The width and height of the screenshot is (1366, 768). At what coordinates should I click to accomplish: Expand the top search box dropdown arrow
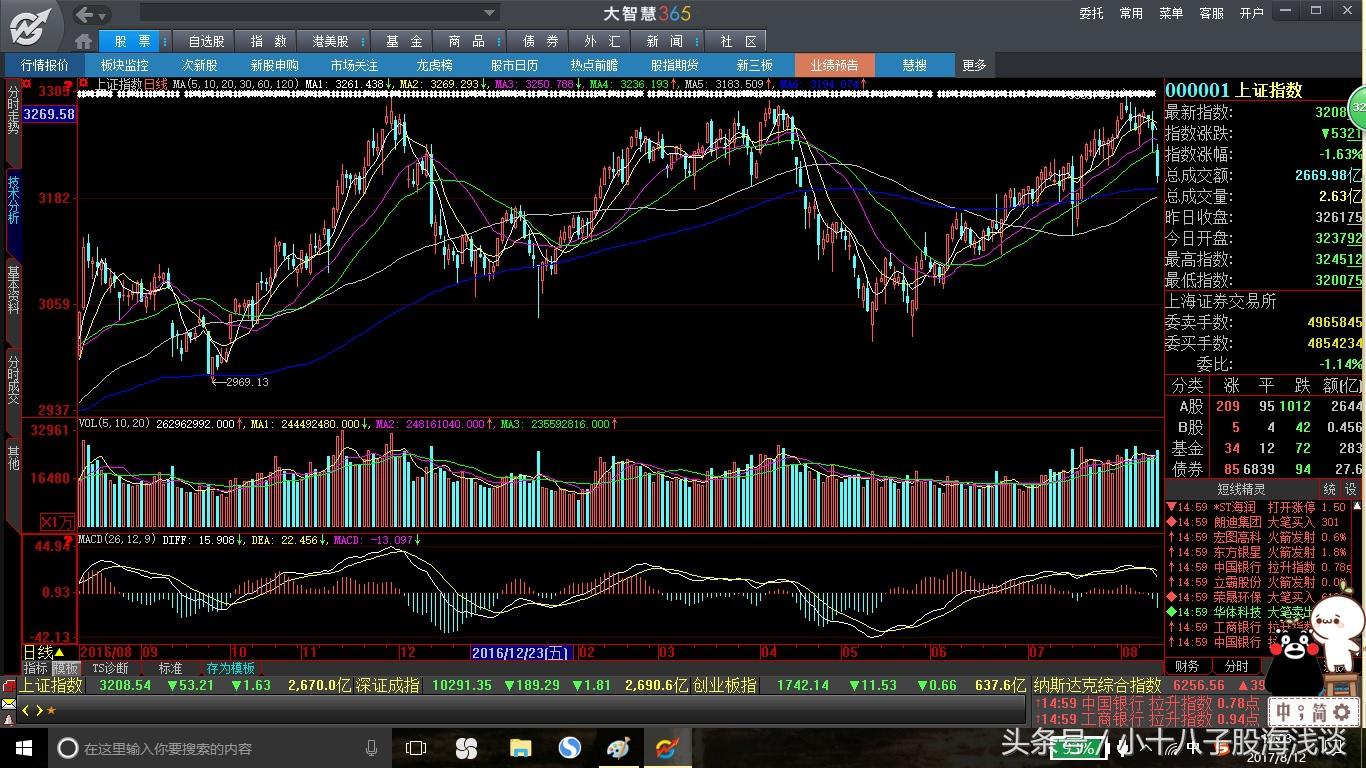click(x=490, y=13)
